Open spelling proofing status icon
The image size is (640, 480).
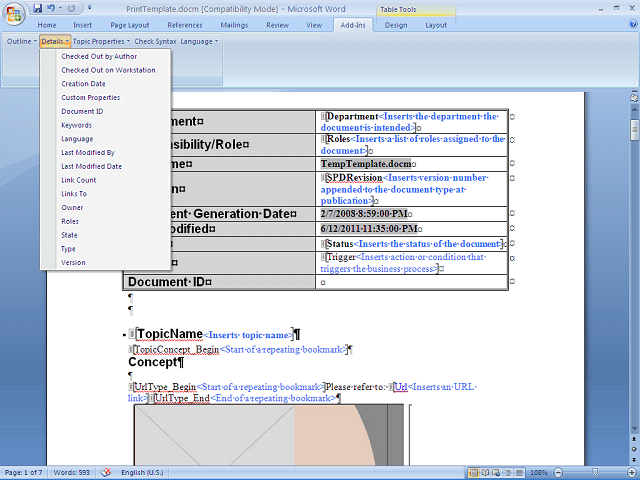coord(106,473)
